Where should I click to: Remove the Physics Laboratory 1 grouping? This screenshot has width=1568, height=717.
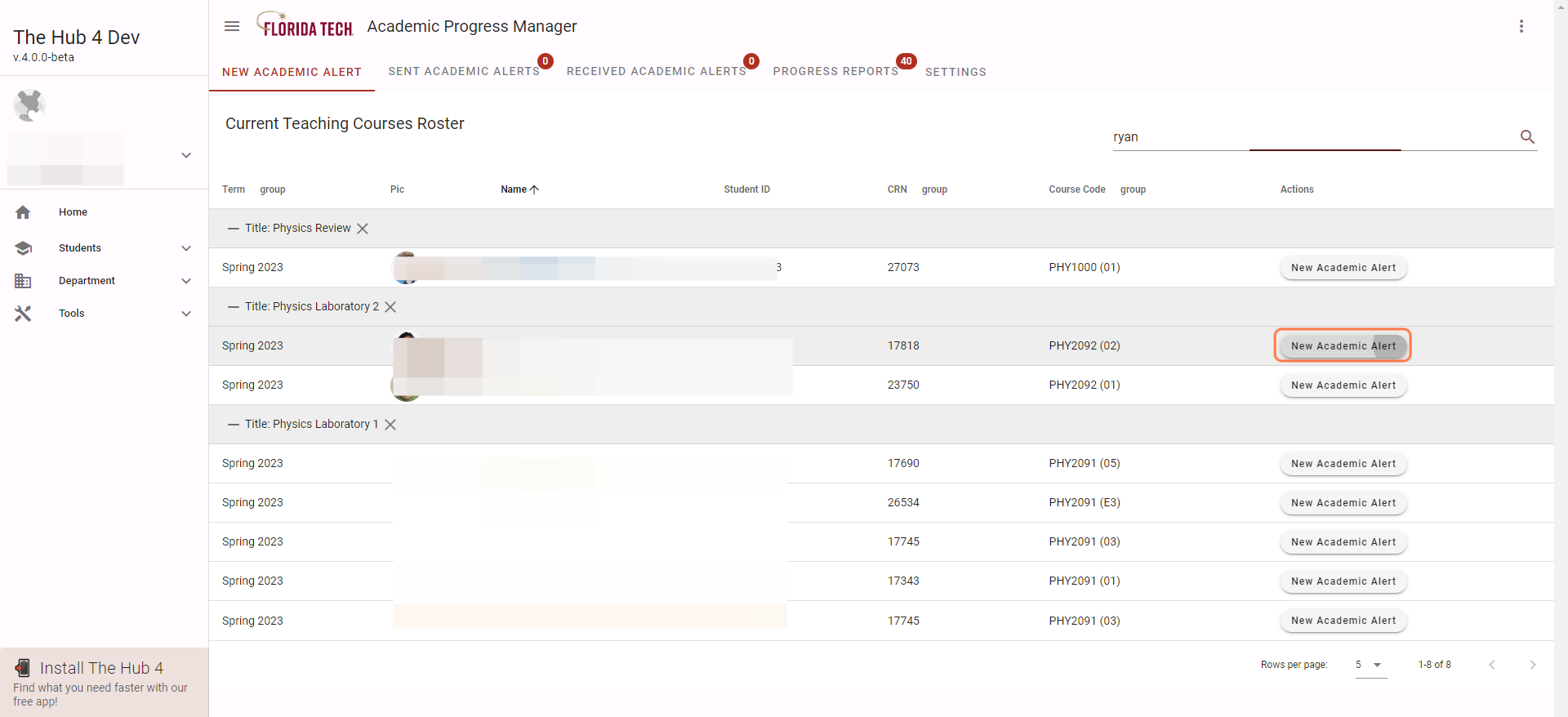(390, 425)
